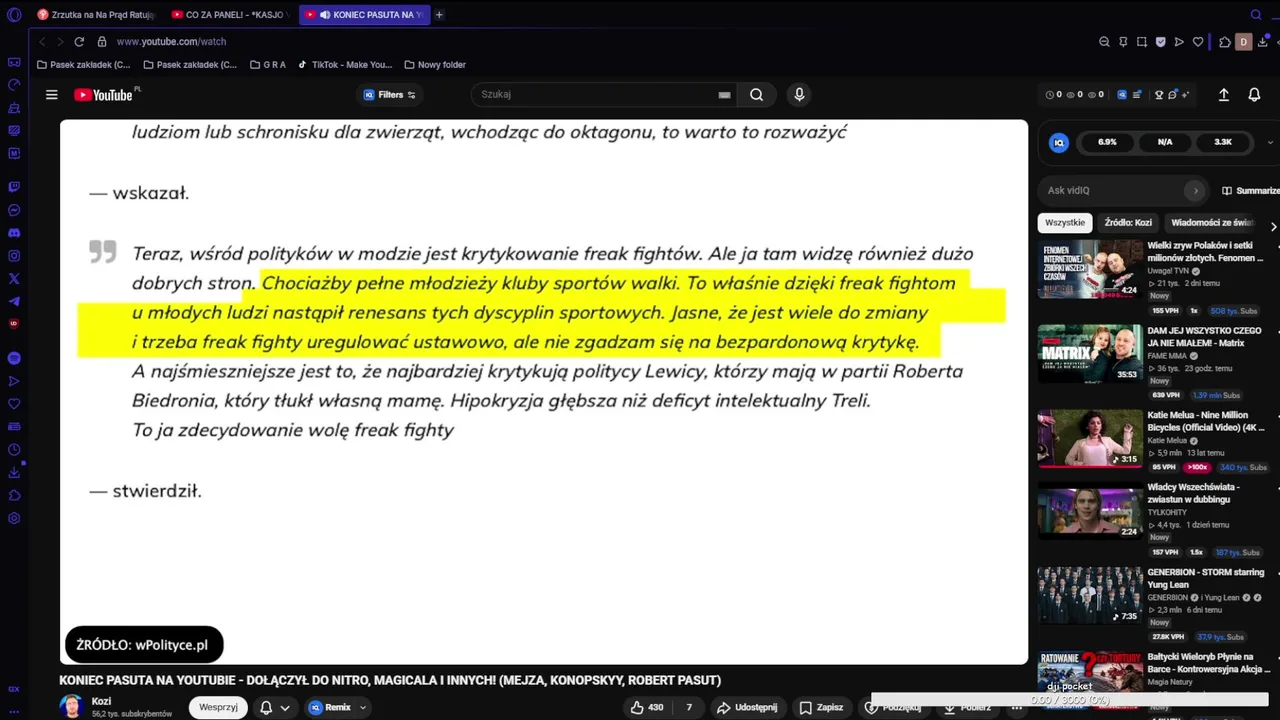Select the Źródło: Kozi chip
Screen dimensions: 1280x720
point(1128,223)
